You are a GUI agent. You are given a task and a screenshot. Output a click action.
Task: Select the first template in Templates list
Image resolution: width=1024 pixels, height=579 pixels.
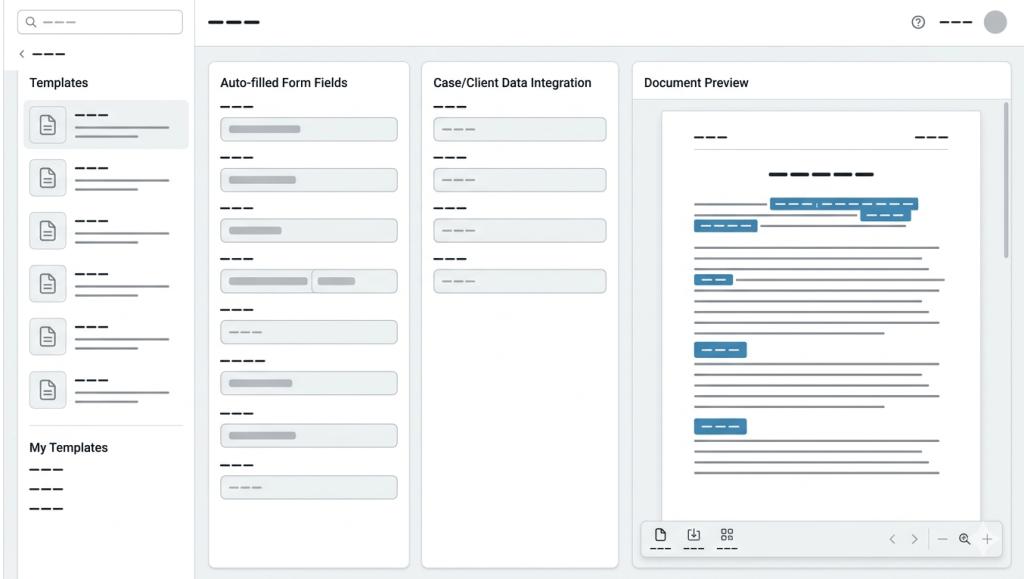pyautogui.click(x=106, y=125)
